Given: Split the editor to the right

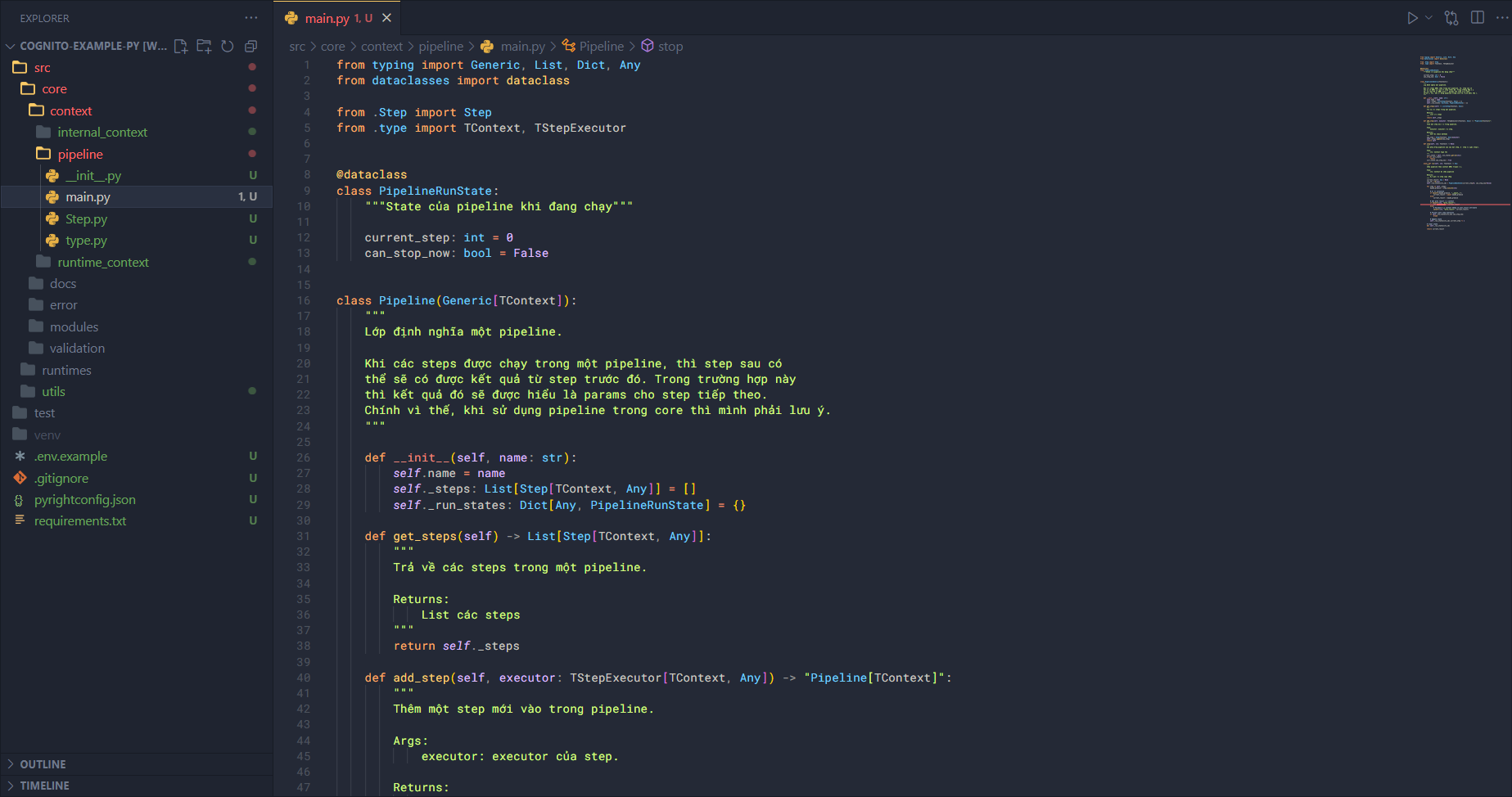Looking at the screenshot, I should [x=1478, y=18].
